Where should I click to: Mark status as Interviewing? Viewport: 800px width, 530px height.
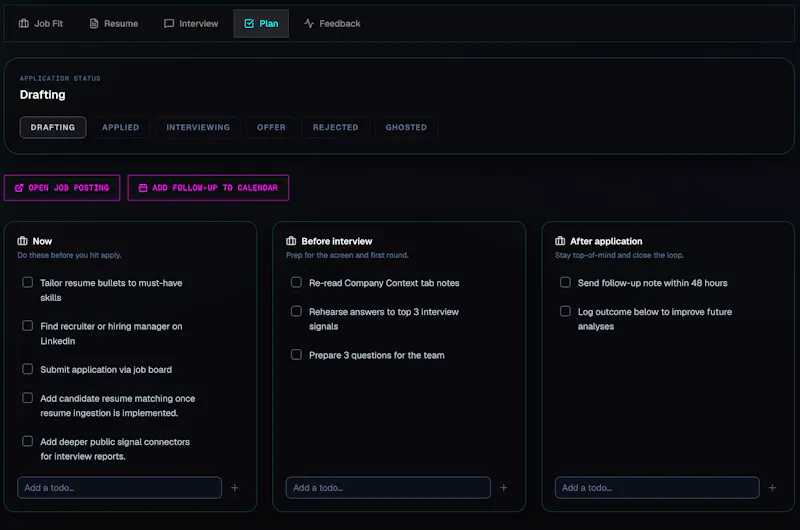(198, 128)
